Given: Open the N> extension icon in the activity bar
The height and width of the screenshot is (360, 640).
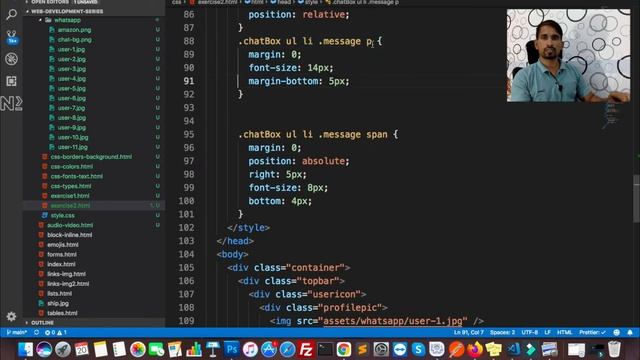Looking at the screenshot, I should click(11, 103).
